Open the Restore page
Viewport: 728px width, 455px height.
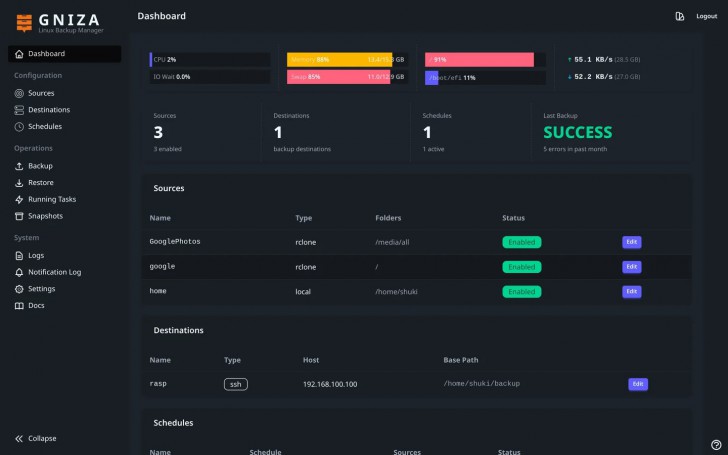(x=65, y=183)
